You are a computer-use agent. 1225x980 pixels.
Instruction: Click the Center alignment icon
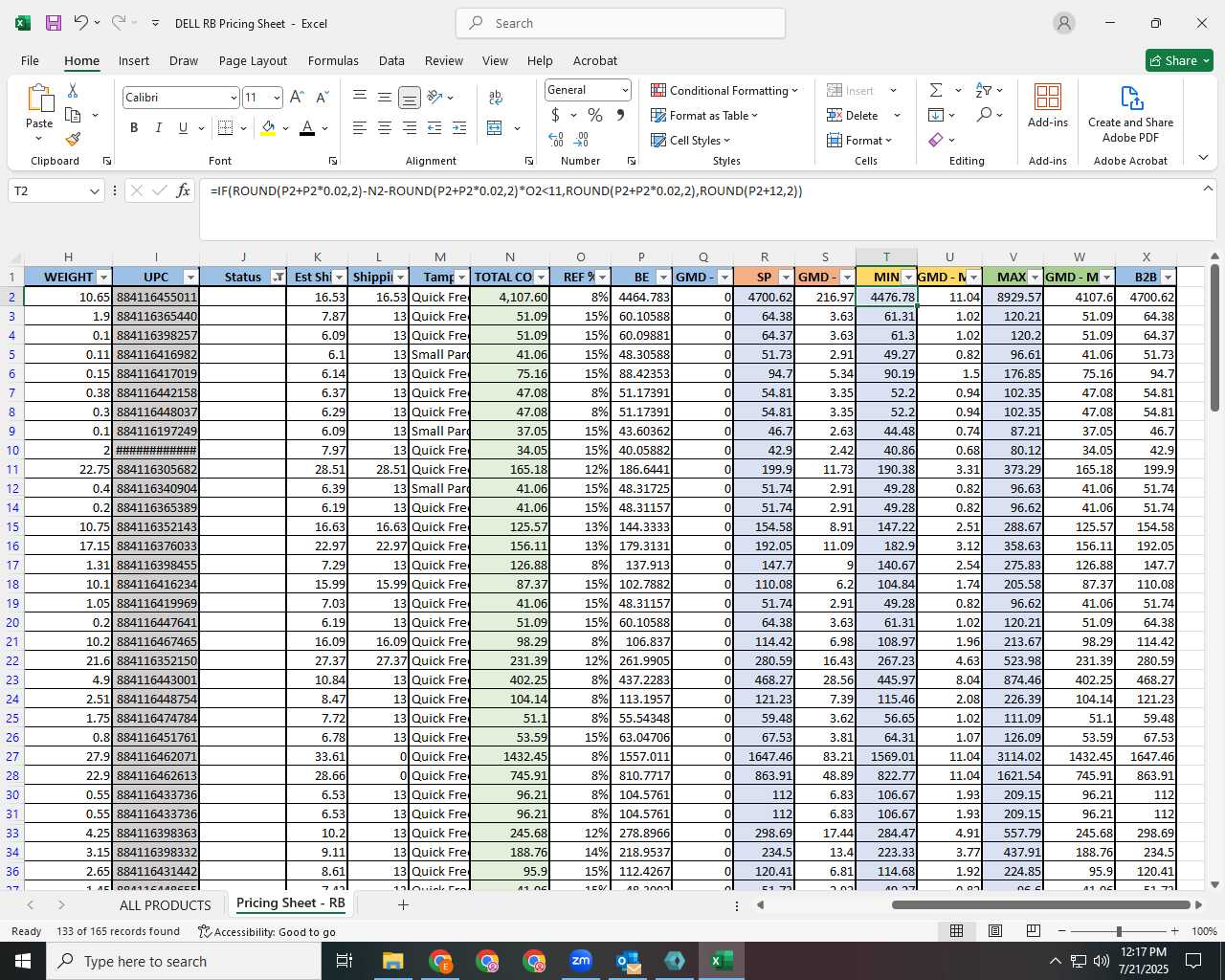385,128
